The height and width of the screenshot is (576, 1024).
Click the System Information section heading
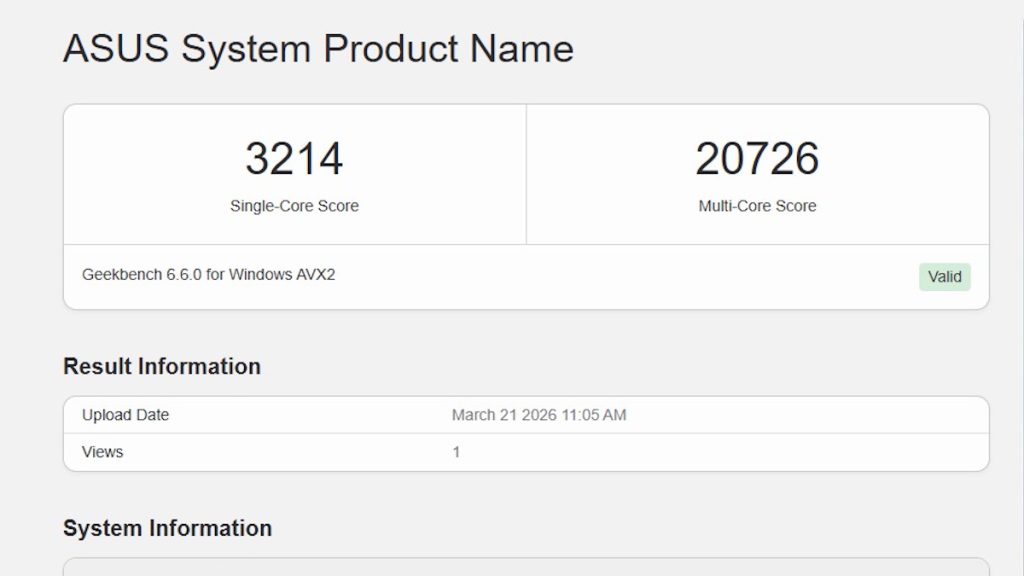[167, 528]
